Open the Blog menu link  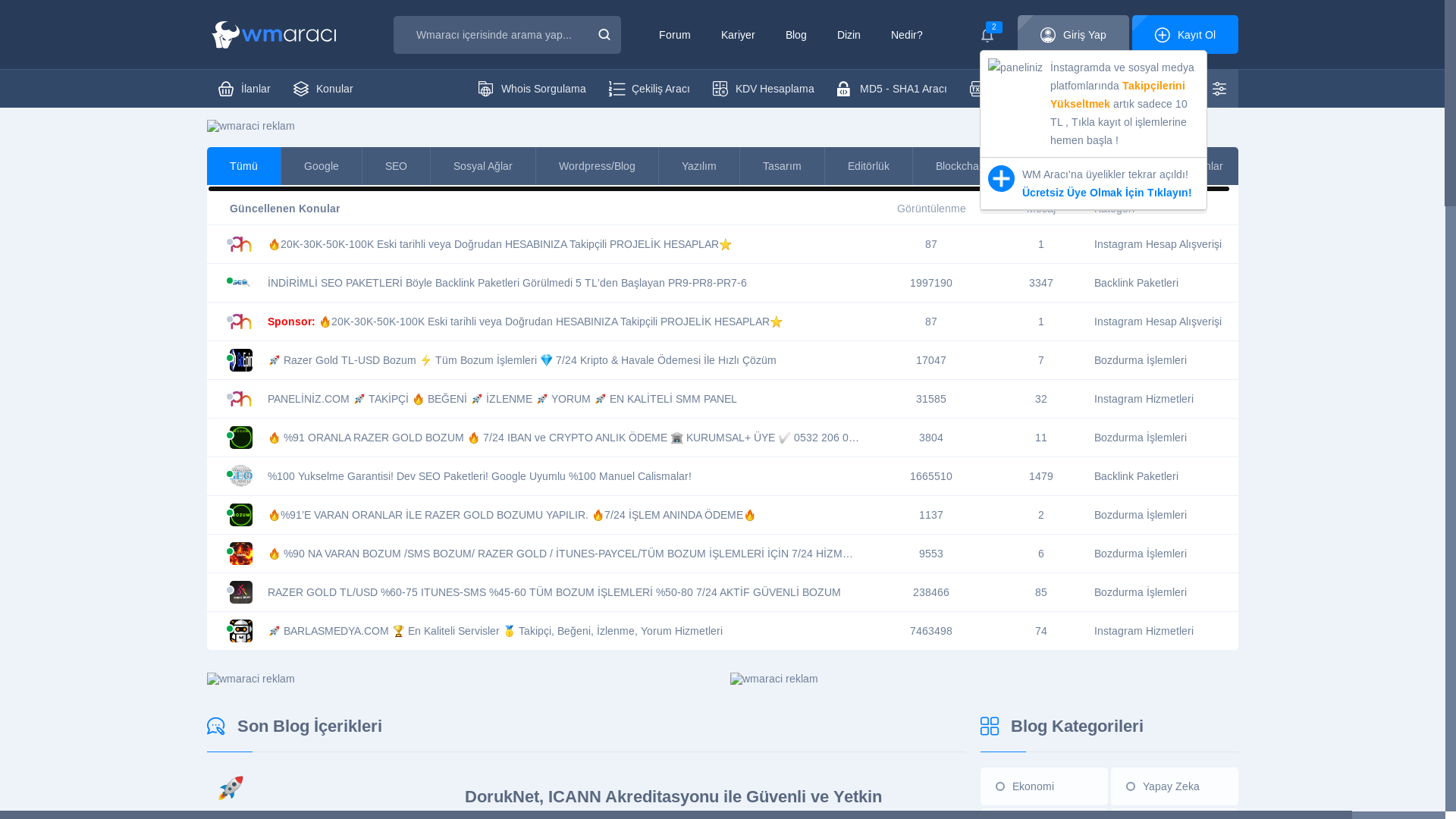(x=796, y=35)
